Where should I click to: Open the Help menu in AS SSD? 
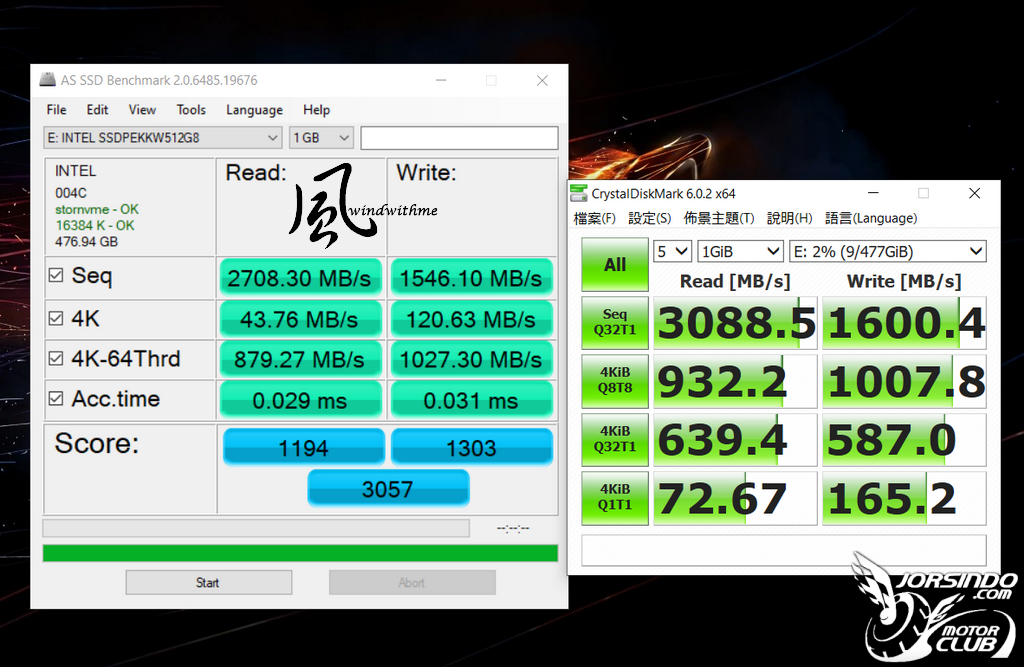coord(316,110)
